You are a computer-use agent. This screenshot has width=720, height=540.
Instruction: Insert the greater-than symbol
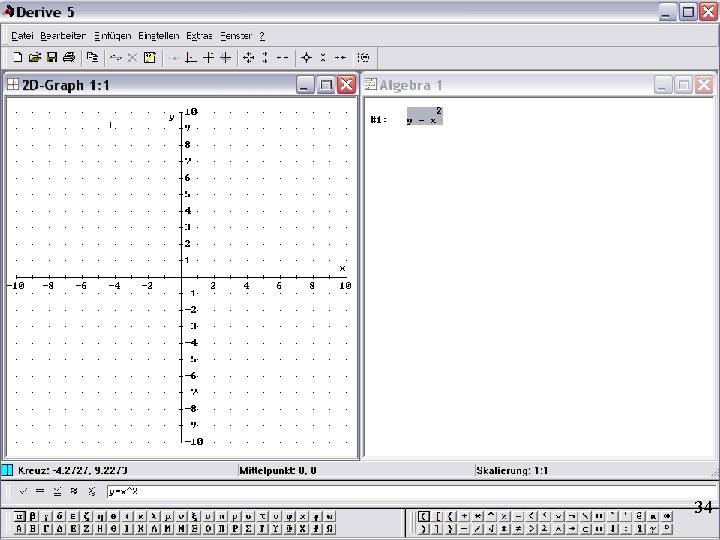pyautogui.click(x=532, y=529)
